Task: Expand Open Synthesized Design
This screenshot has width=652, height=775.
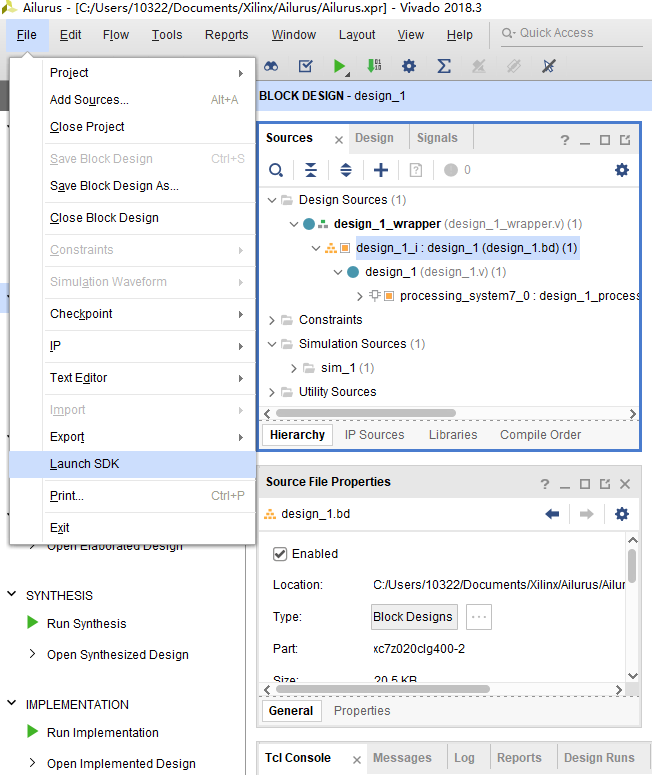Action: pyautogui.click(x=32, y=654)
